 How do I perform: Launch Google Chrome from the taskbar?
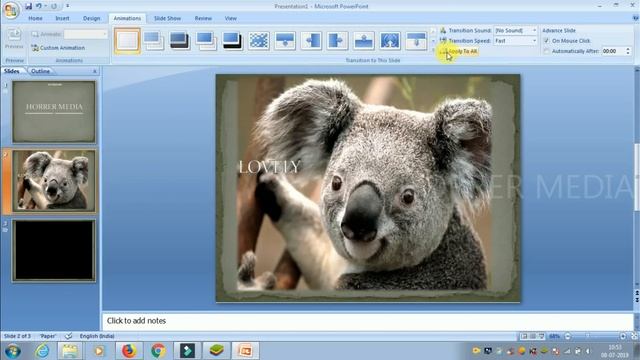tap(158, 351)
